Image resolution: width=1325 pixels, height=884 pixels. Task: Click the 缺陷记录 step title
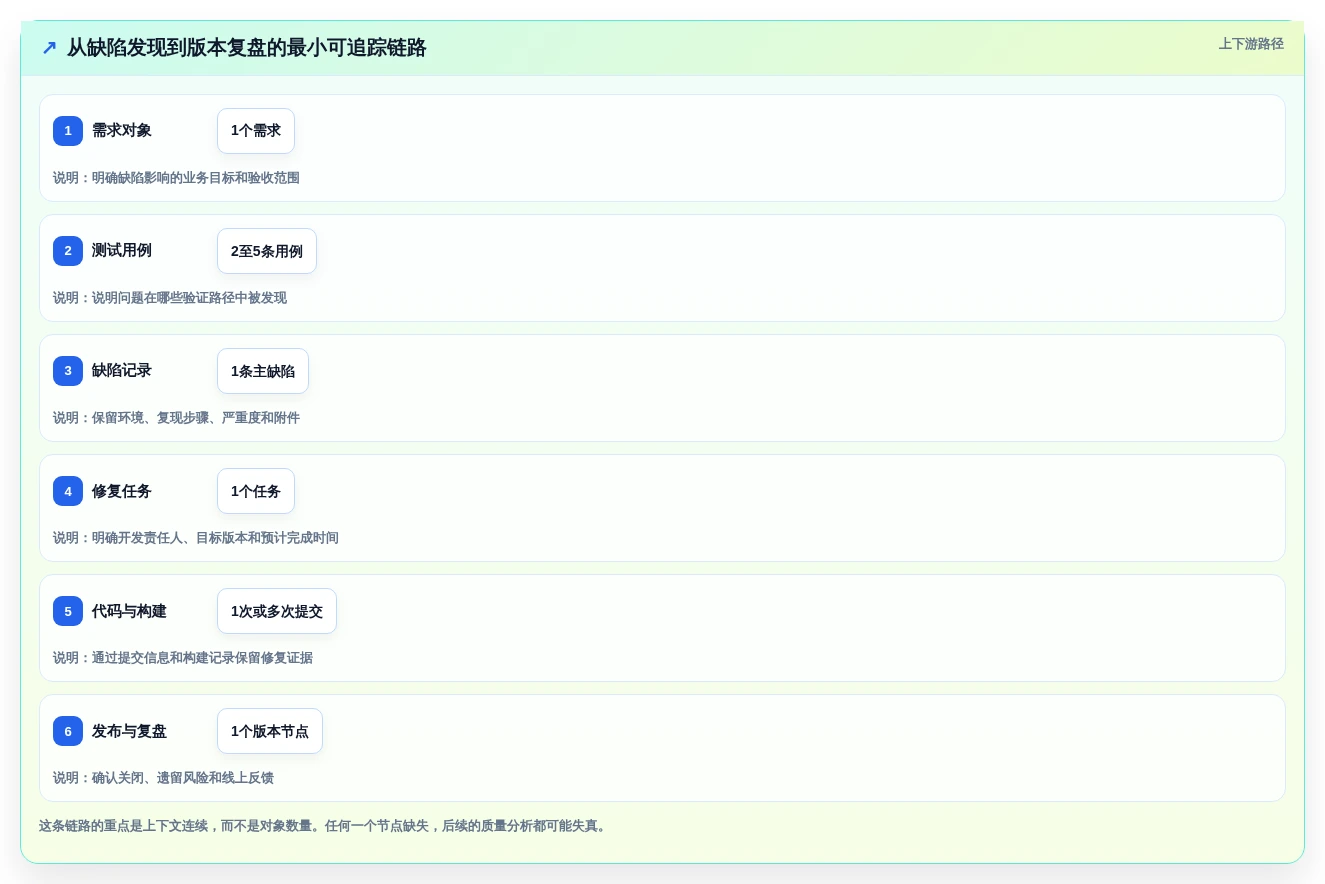click(122, 371)
